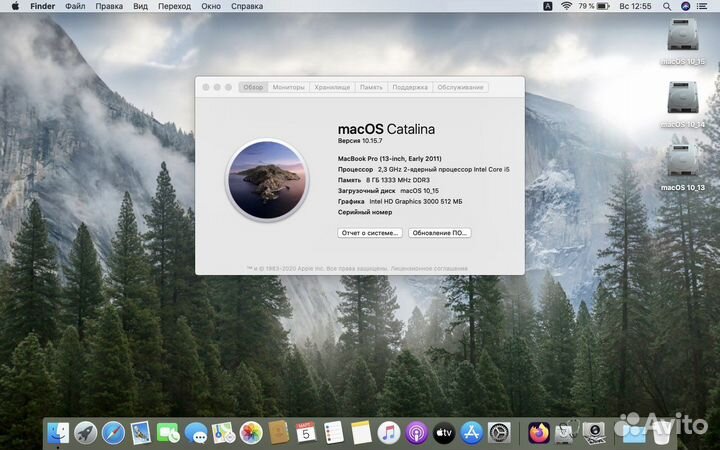Switch to the Мониторы tab

[288, 87]
